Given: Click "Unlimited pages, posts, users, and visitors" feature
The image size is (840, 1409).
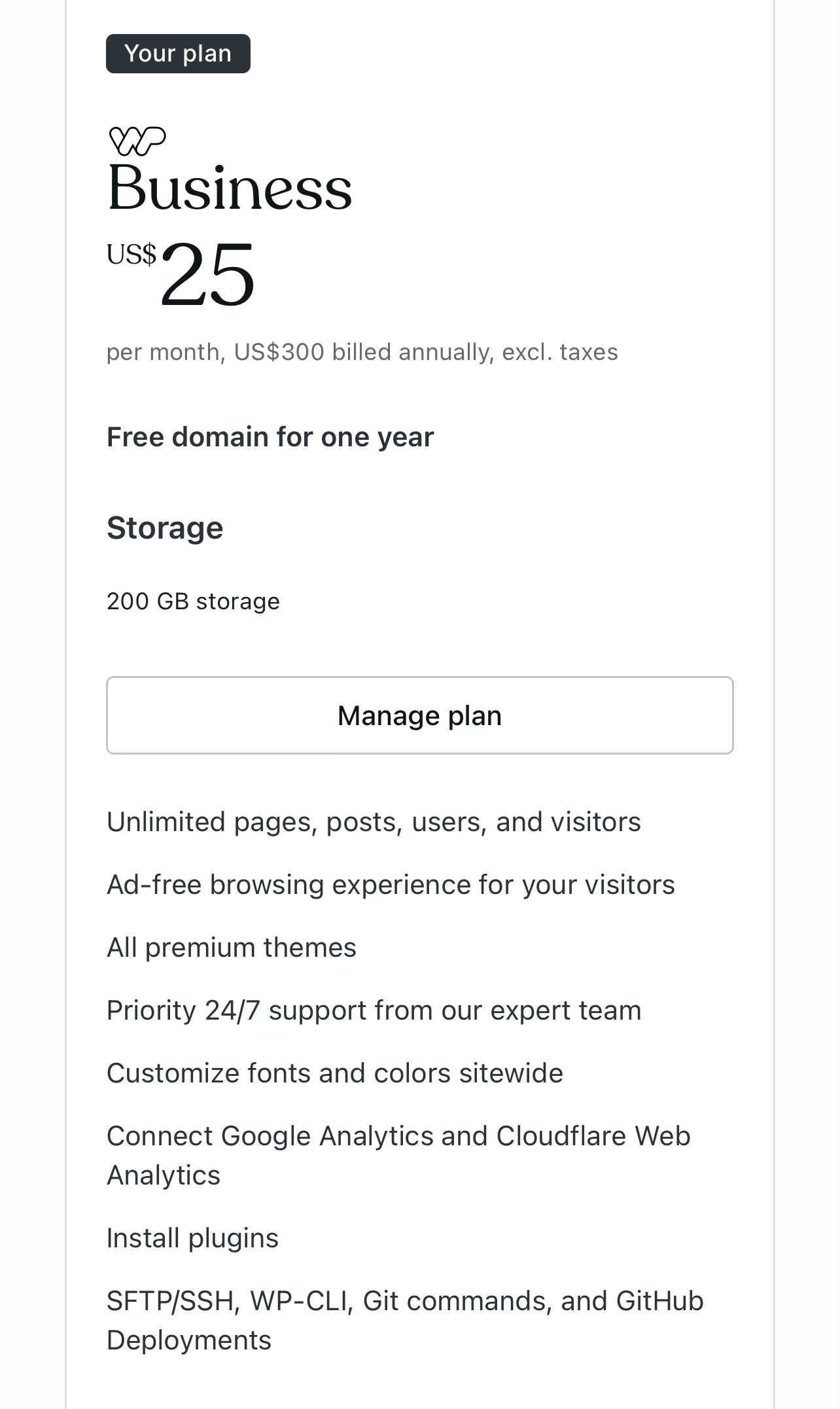Looking at the screenshot, I should (x=374, y=822).
